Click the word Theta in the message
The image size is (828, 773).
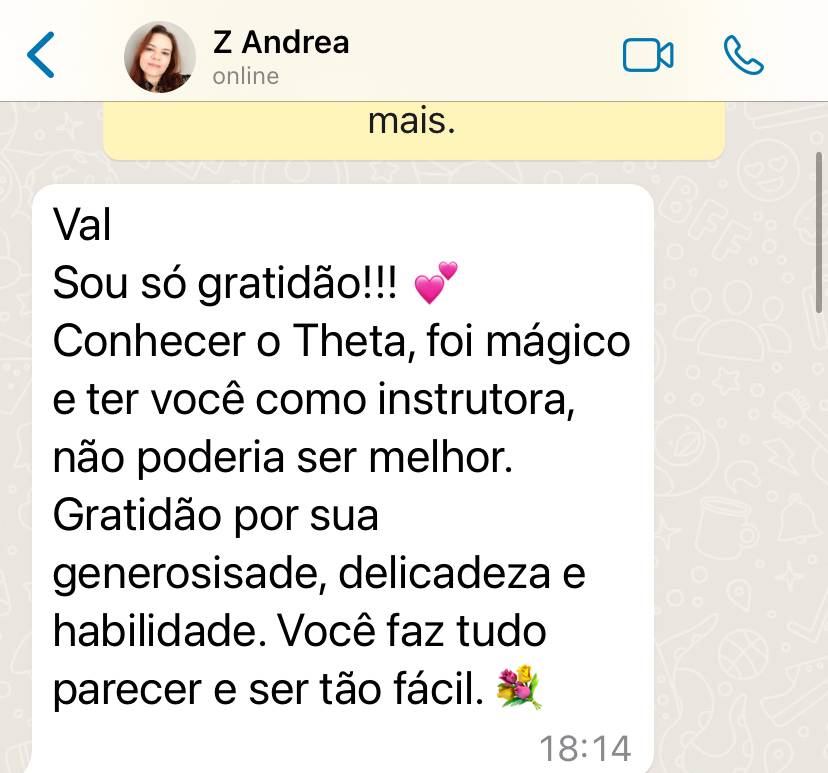point(350,341)
